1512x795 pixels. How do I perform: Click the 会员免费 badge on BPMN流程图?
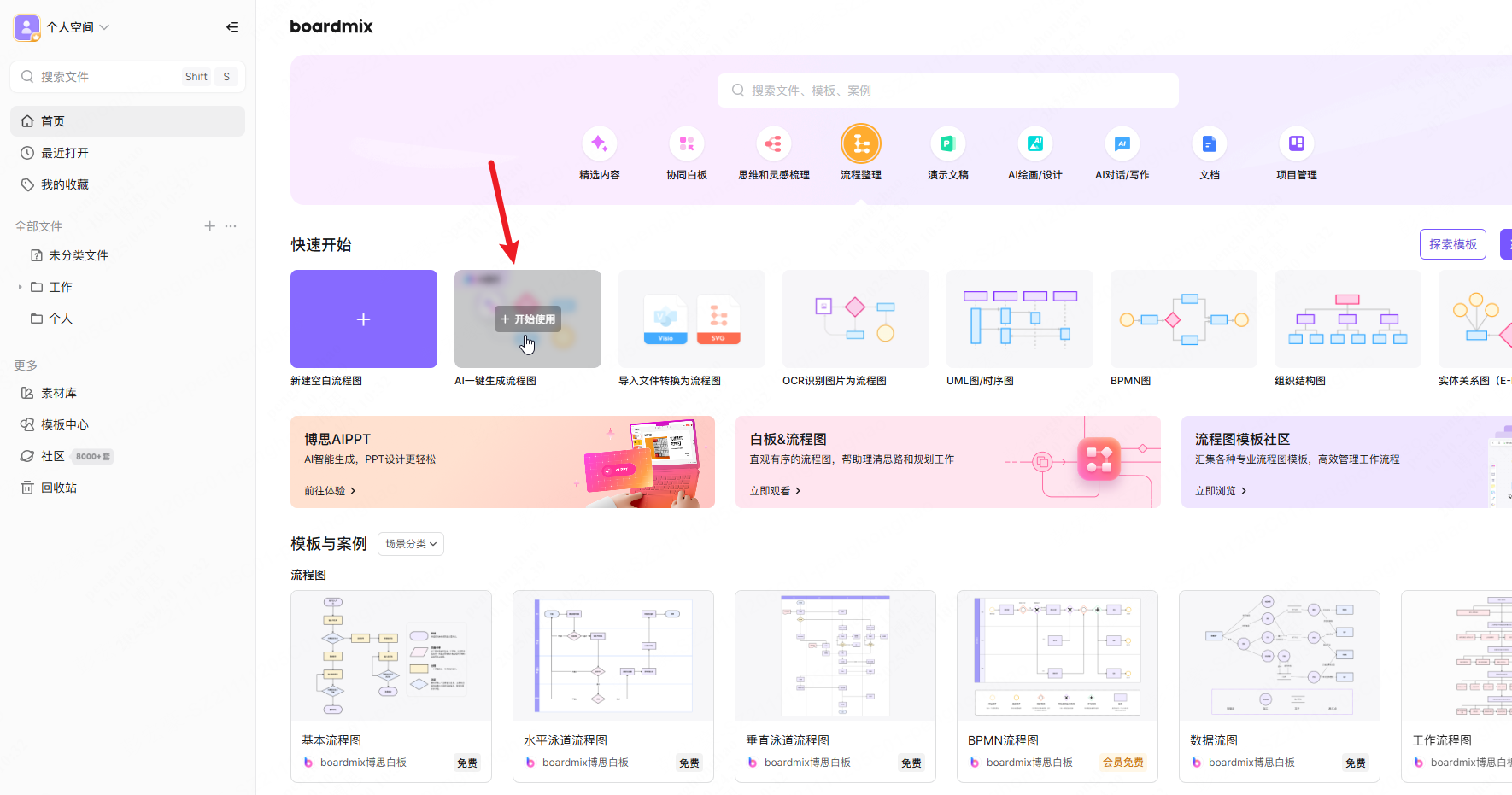click(1123, 763)
